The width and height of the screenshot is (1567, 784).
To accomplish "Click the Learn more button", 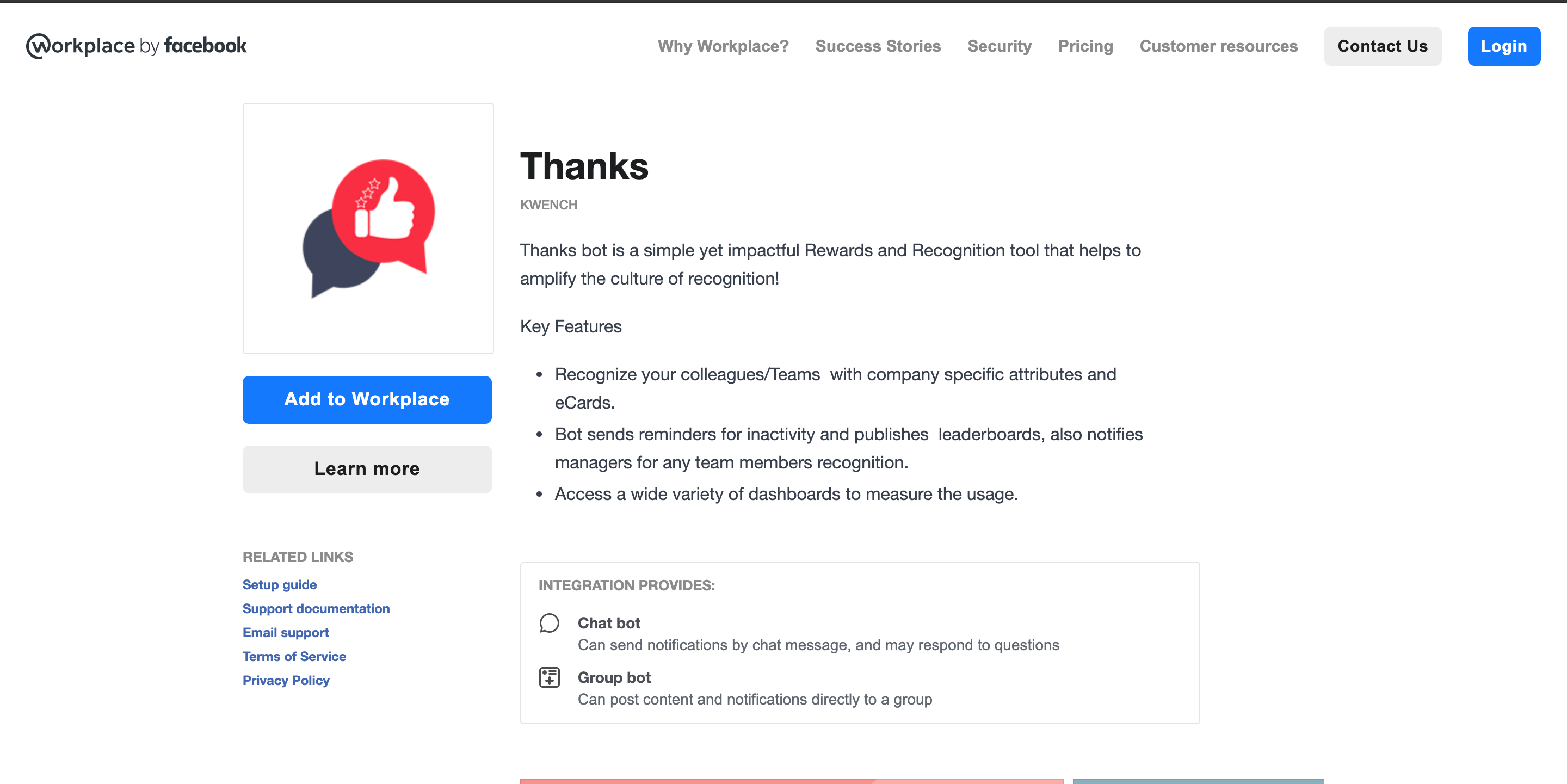I will 367,469.
